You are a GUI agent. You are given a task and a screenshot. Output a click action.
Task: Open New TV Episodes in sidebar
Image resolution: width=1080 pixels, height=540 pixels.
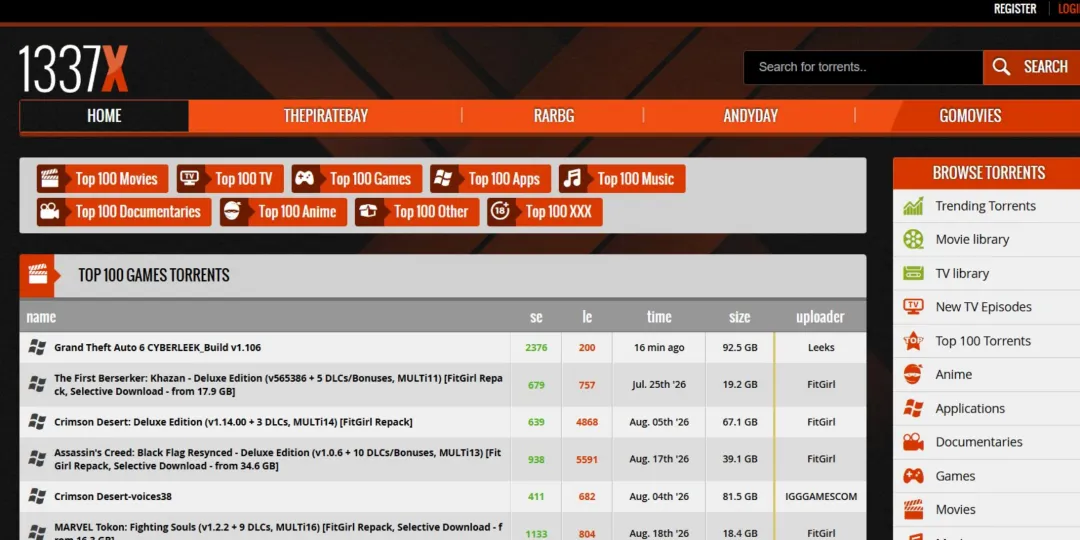[986, 307]
